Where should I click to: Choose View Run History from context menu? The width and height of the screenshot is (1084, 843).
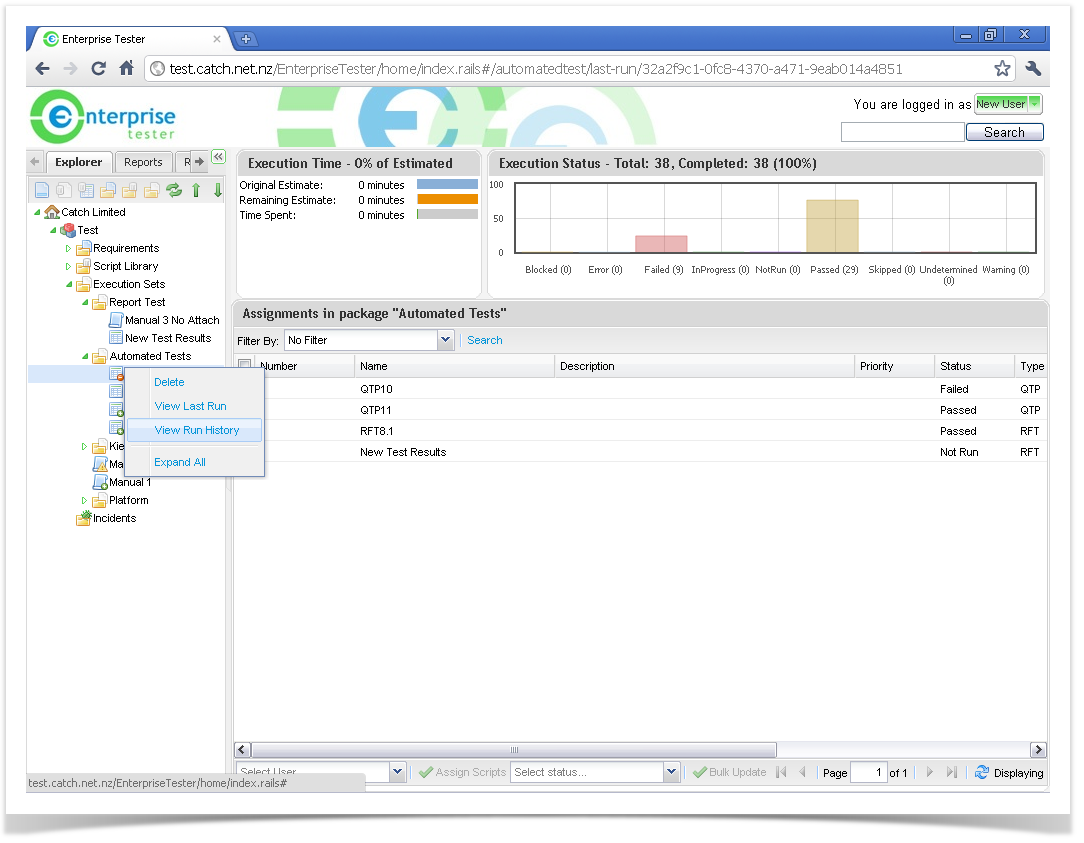197,430
